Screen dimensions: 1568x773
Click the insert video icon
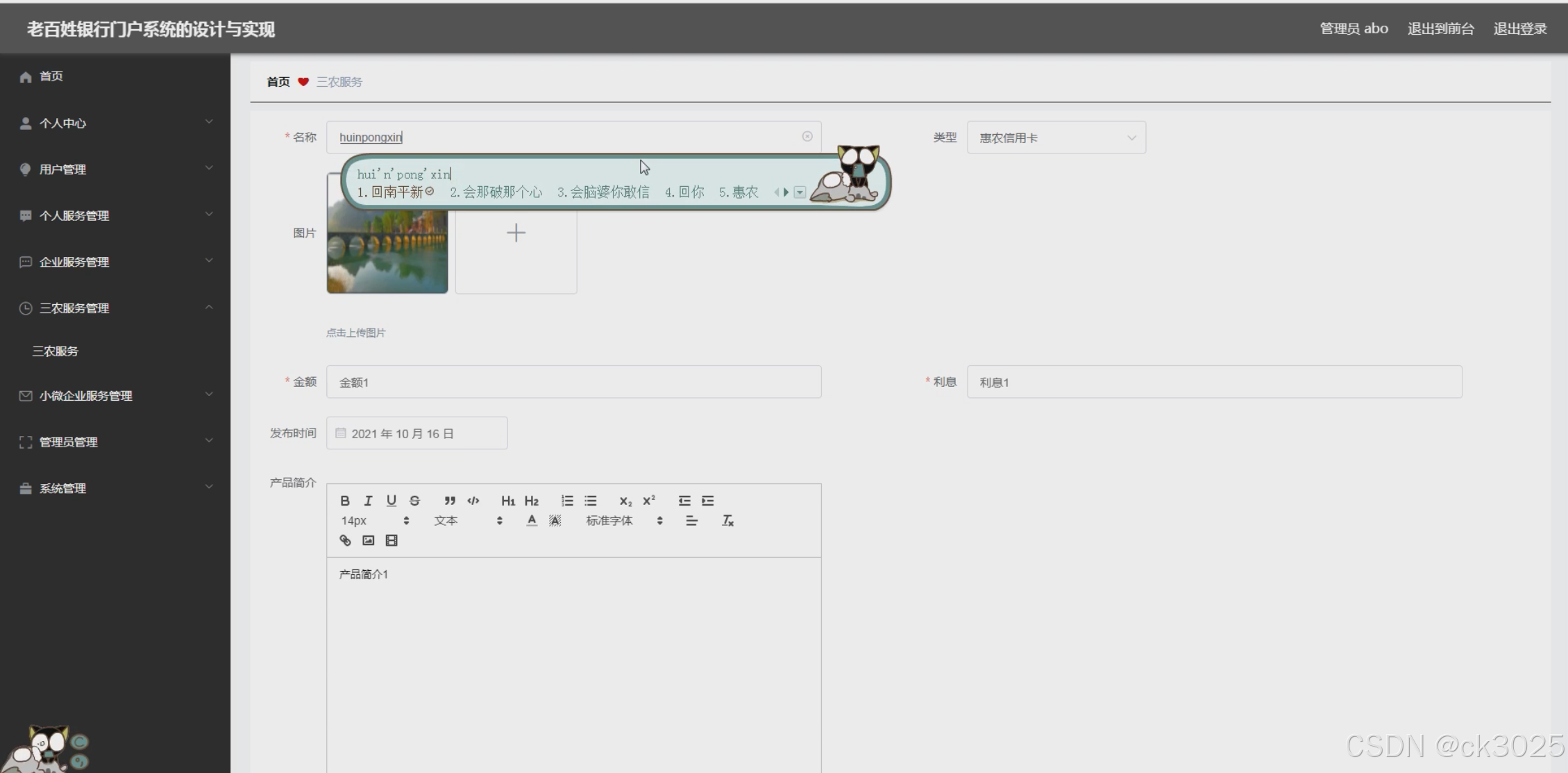391,540
